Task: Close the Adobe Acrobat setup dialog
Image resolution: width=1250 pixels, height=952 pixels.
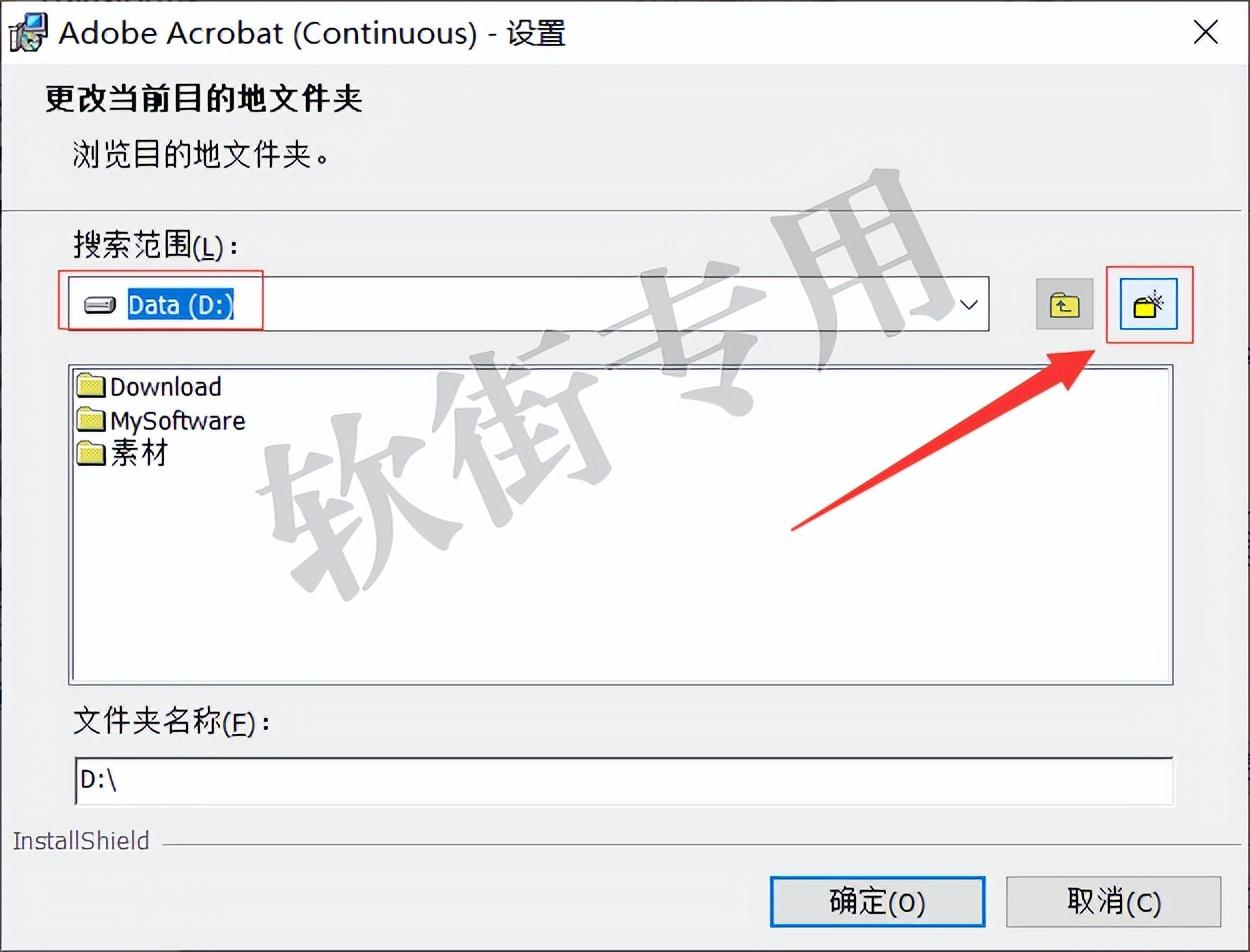Action: [1206, 33]
